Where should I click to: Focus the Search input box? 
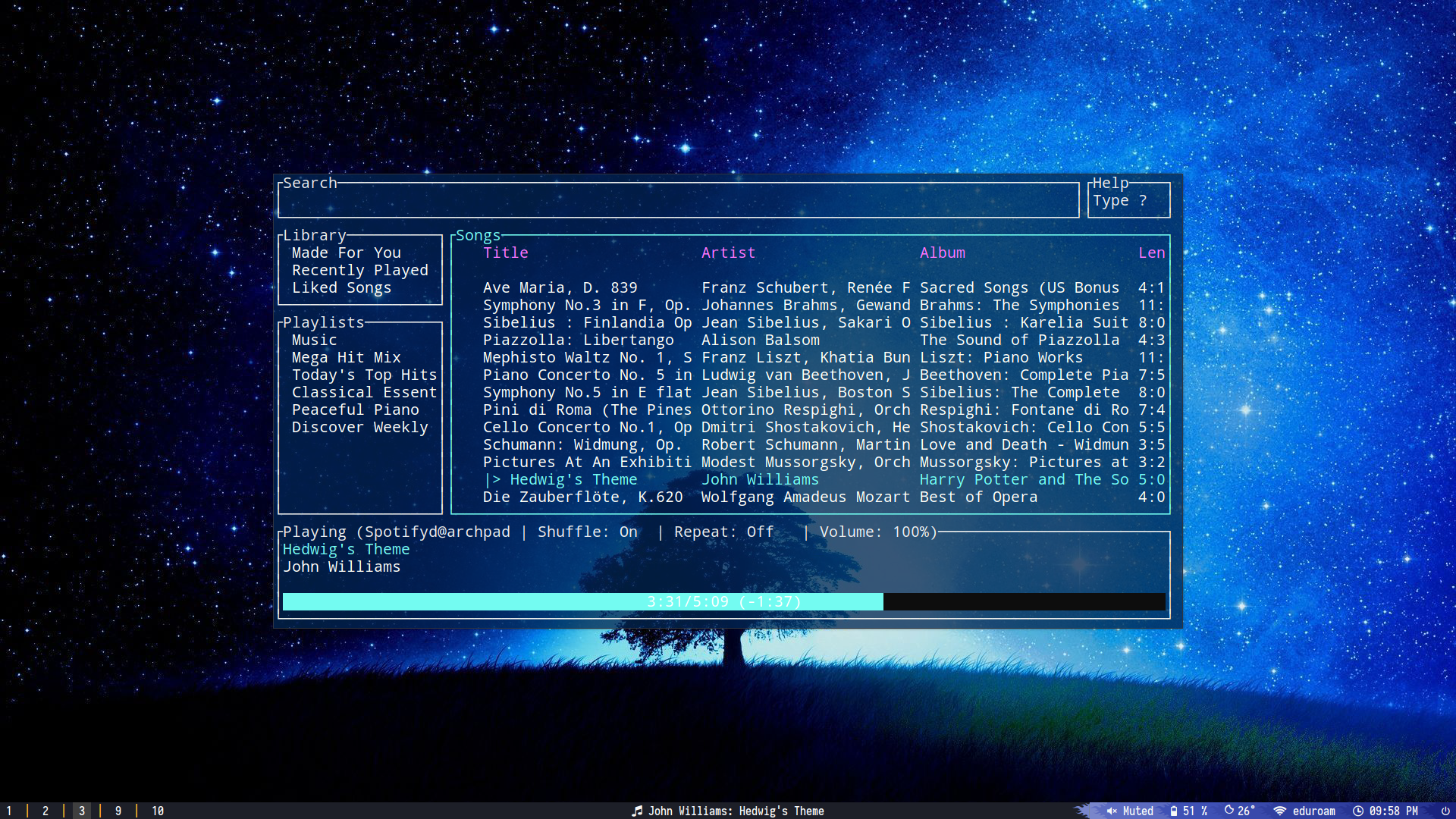[679, 201]
